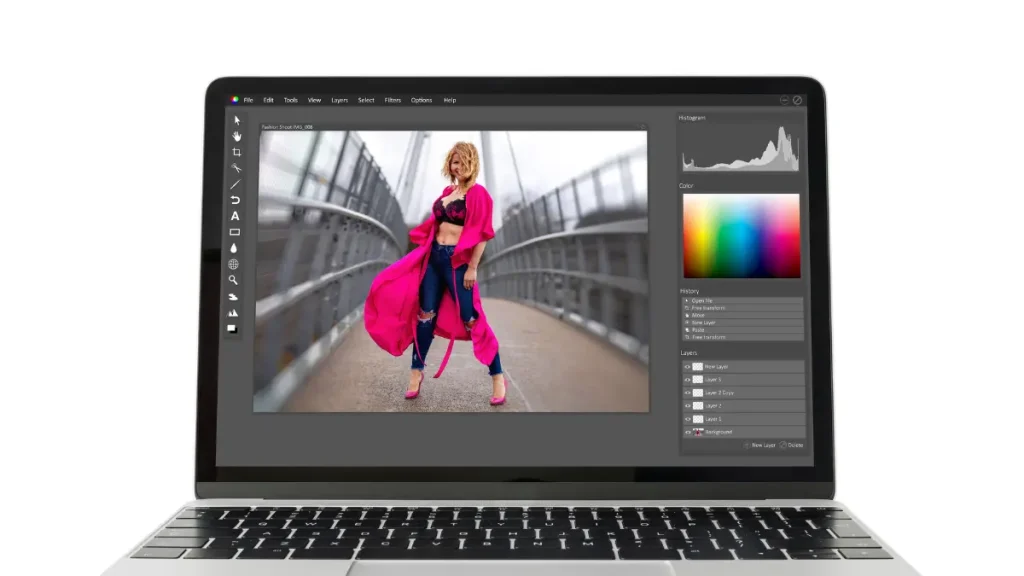Activate the Crop tool

(x=236, y=152)
